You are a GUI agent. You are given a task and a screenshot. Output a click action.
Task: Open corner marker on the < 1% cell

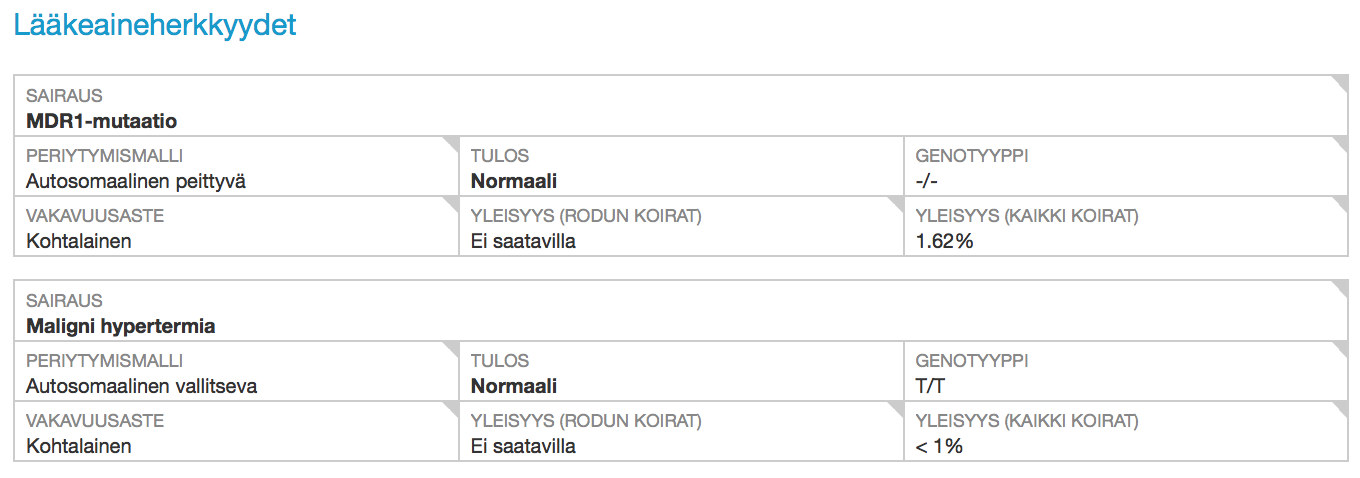1339,409
